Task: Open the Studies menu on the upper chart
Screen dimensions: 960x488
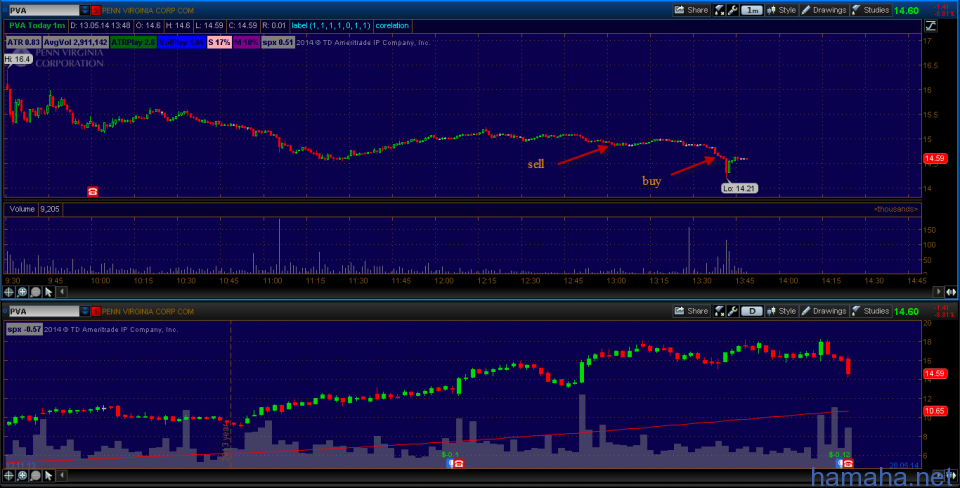Action: tap(870, 10)
